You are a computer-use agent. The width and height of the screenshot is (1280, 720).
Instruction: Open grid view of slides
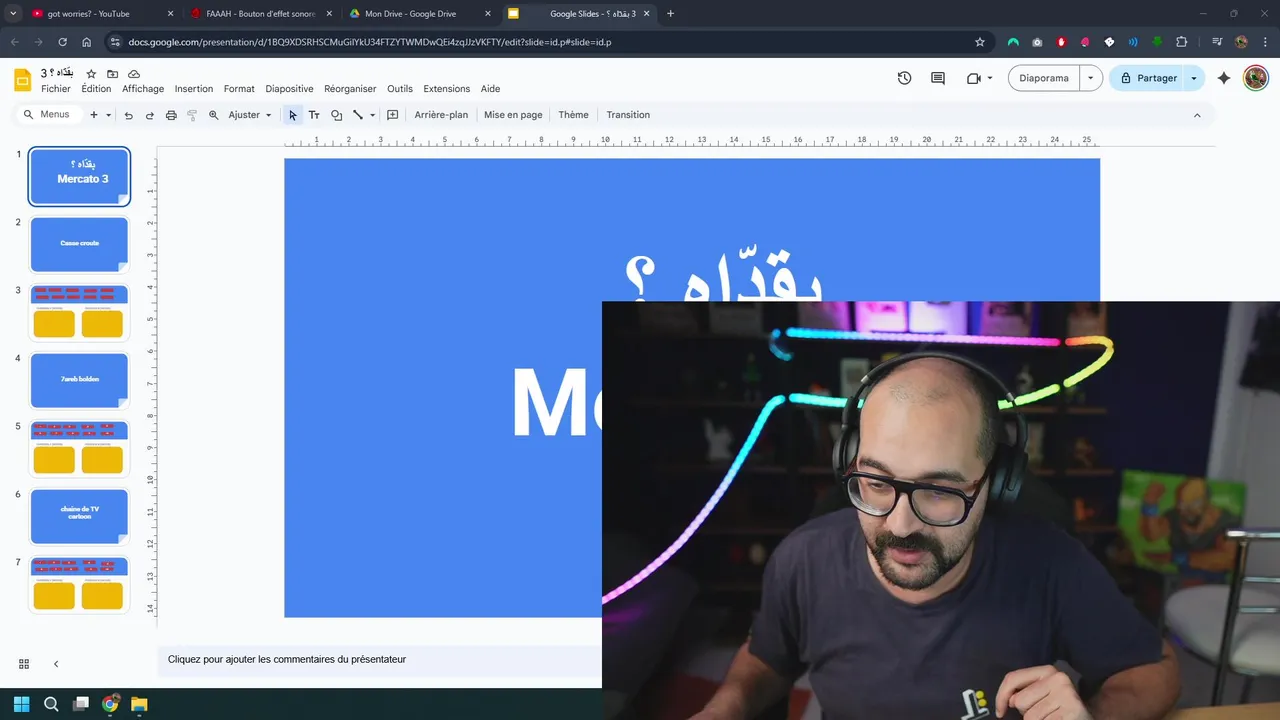pyautogui.click(x=24, y=664)
